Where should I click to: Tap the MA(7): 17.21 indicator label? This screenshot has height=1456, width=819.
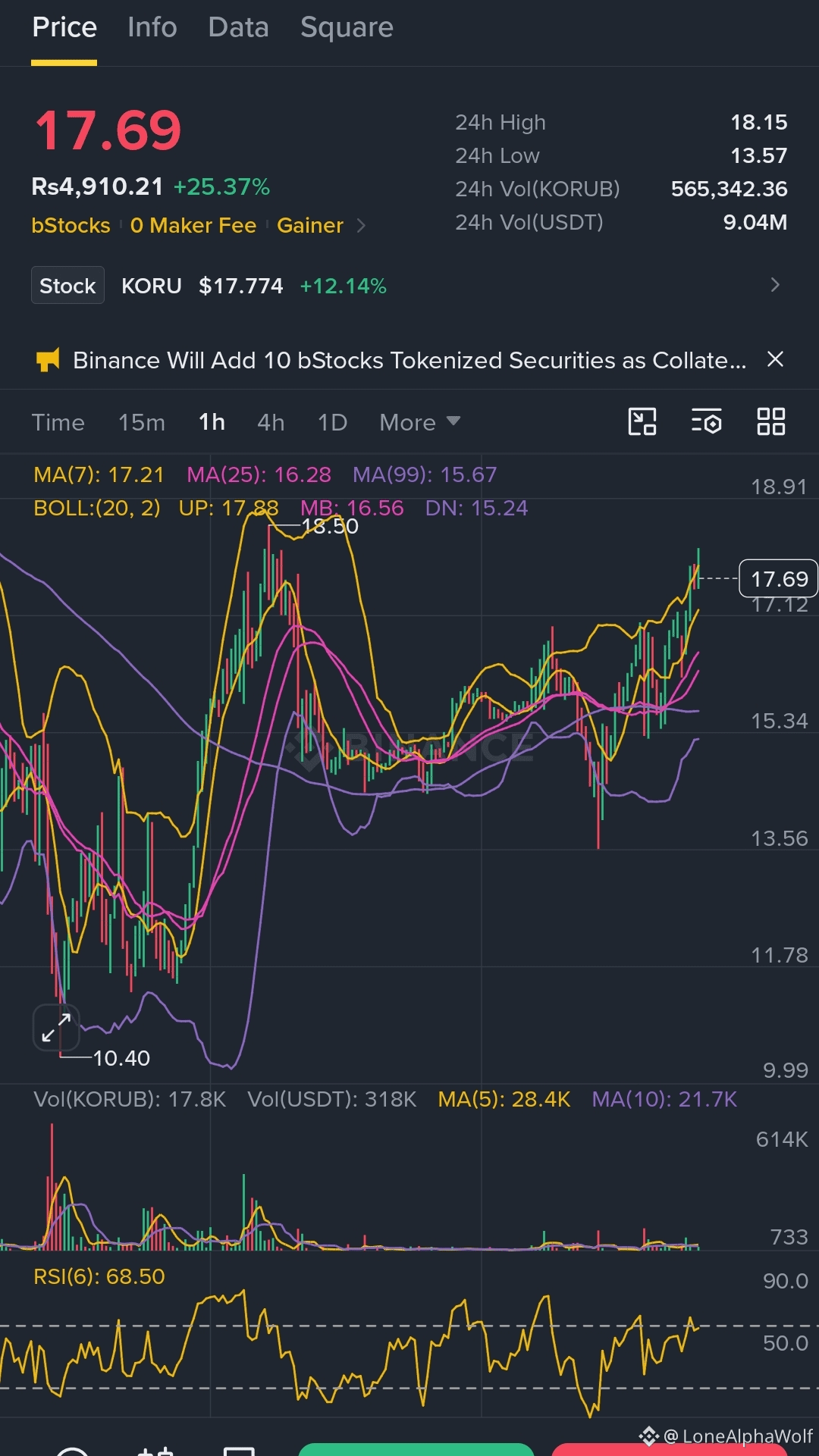(x=99, y=474)
